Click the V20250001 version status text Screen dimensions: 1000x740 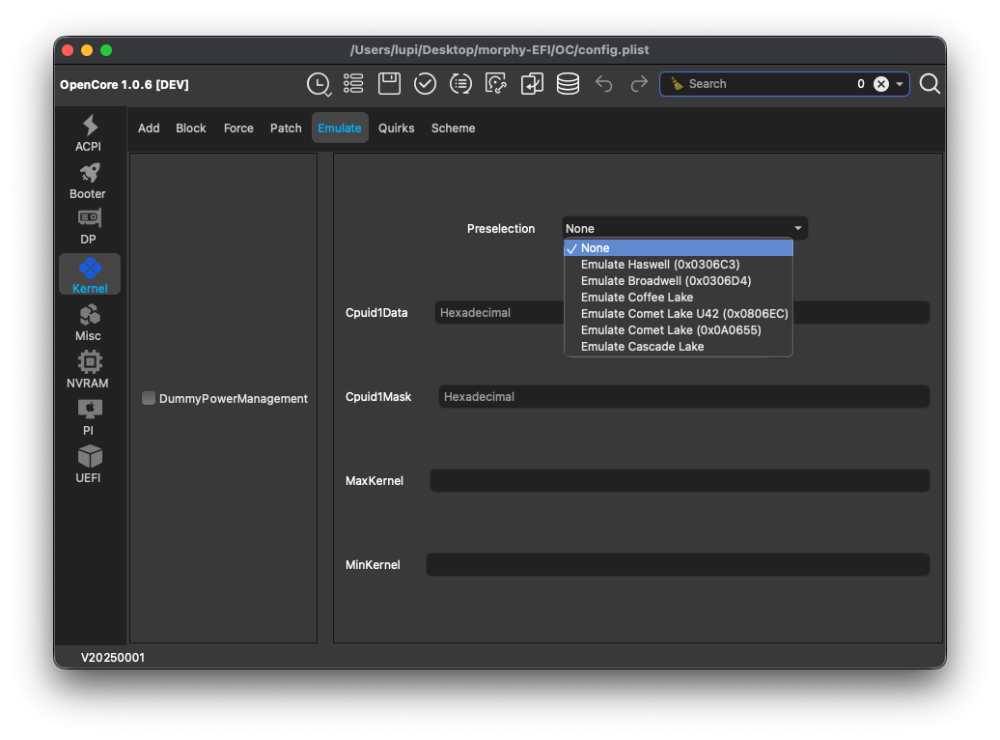coord(113,658)
